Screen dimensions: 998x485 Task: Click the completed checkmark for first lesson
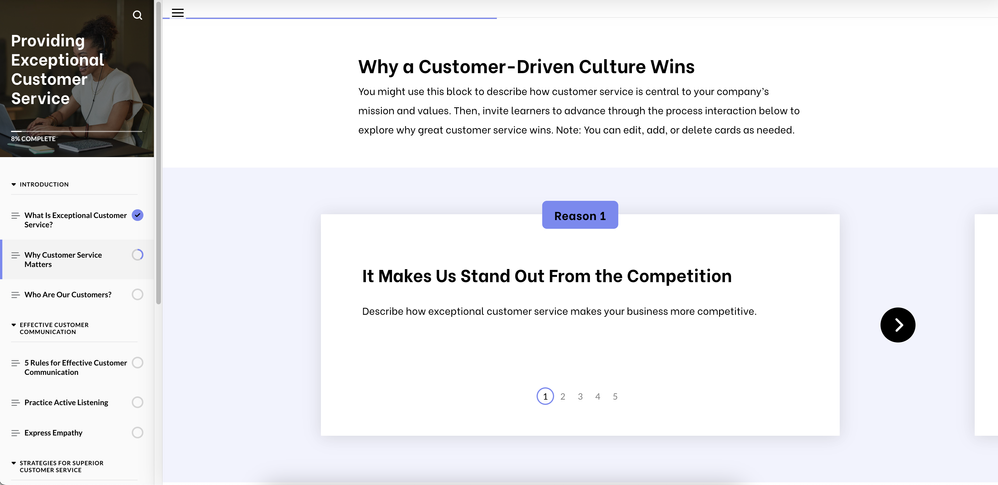[137, 215]
